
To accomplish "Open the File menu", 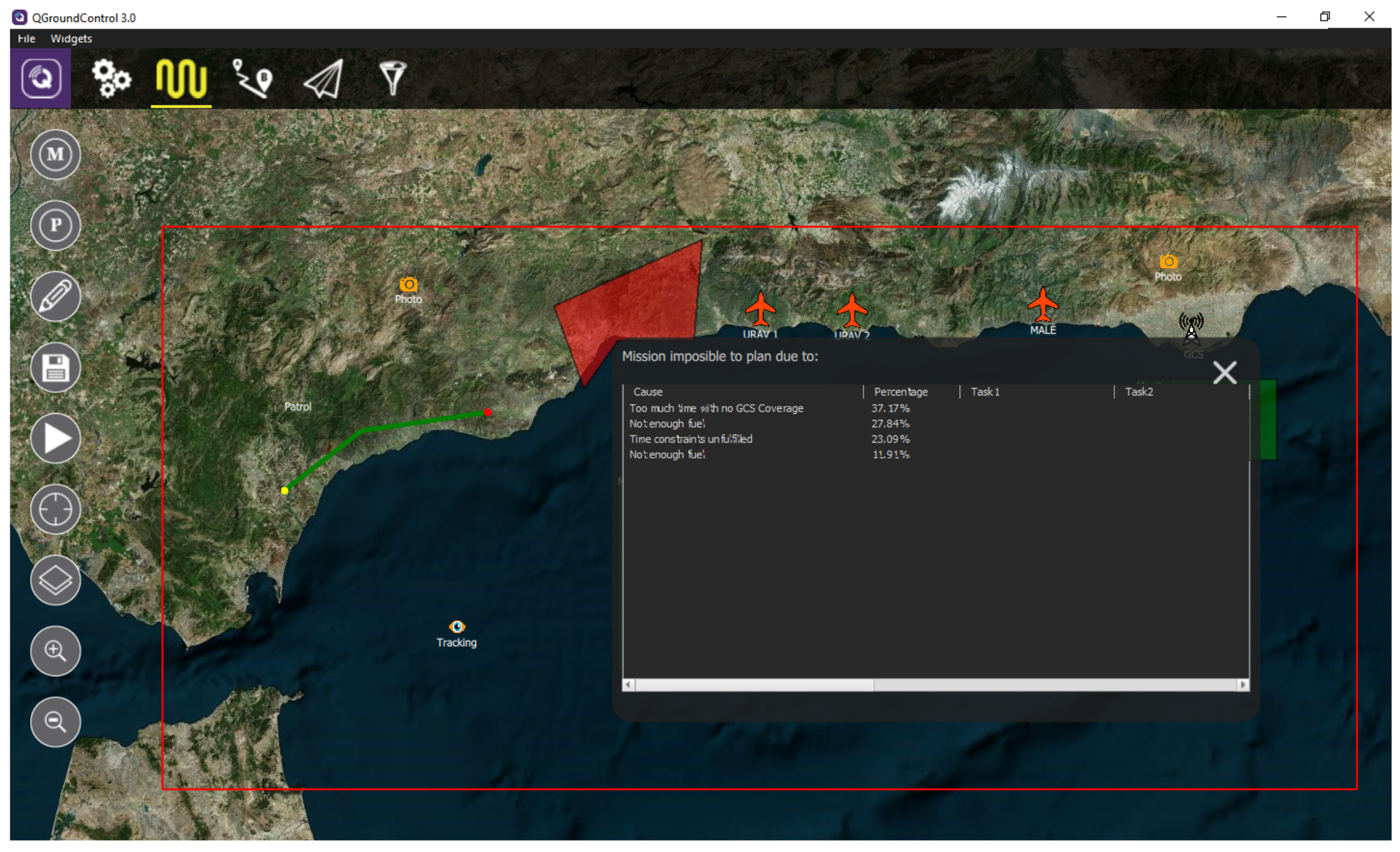I will 27,39.
